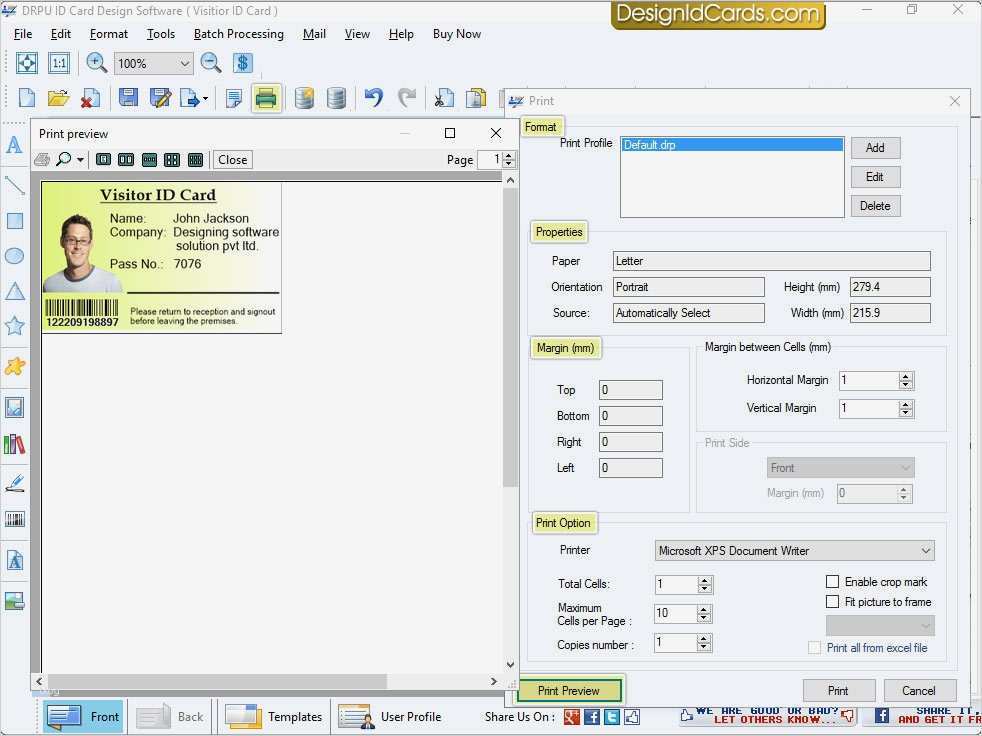
Task: Share on Facebook icon
Action: pos(592,716)
